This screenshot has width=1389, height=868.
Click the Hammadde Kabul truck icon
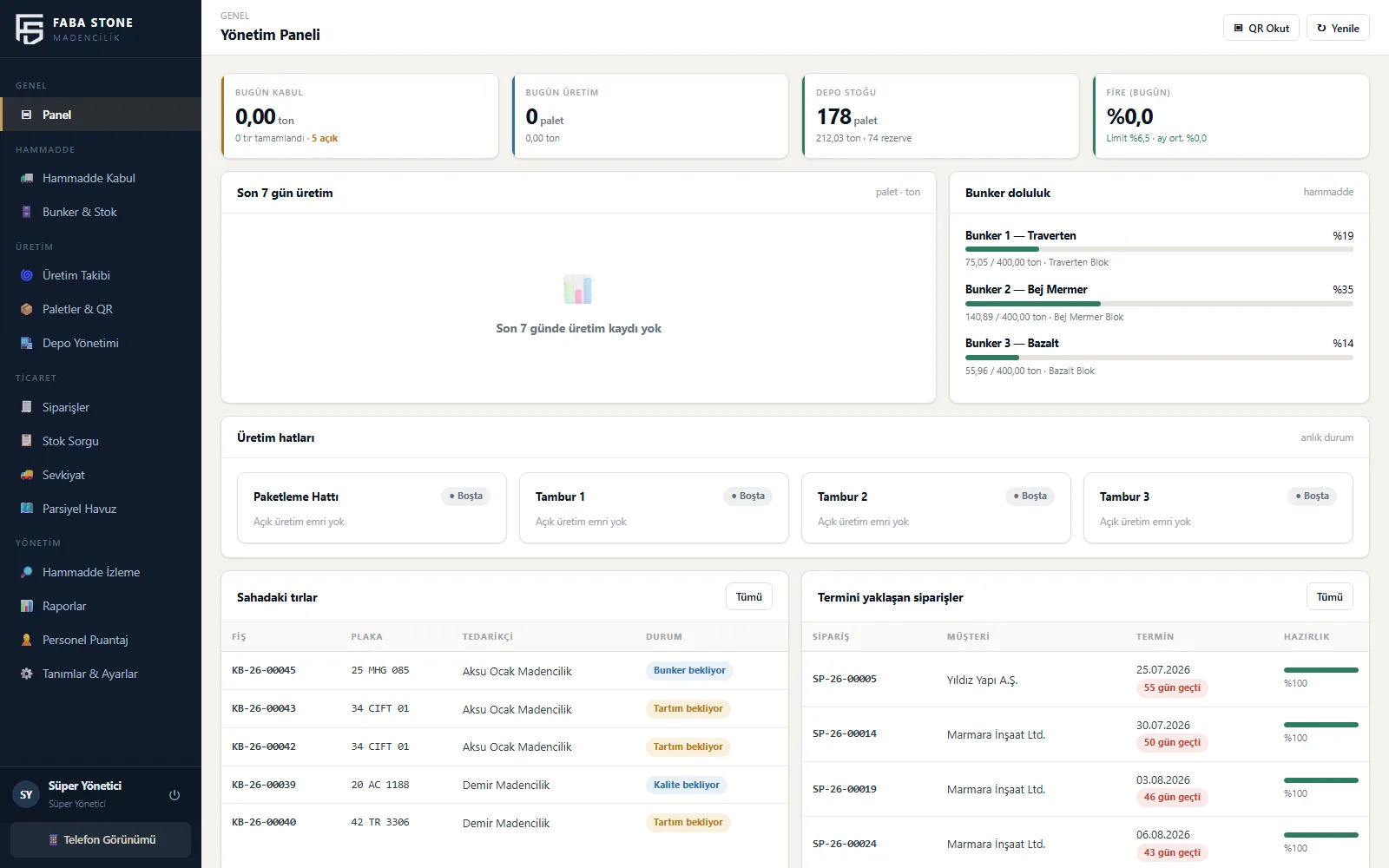(27, 178)
